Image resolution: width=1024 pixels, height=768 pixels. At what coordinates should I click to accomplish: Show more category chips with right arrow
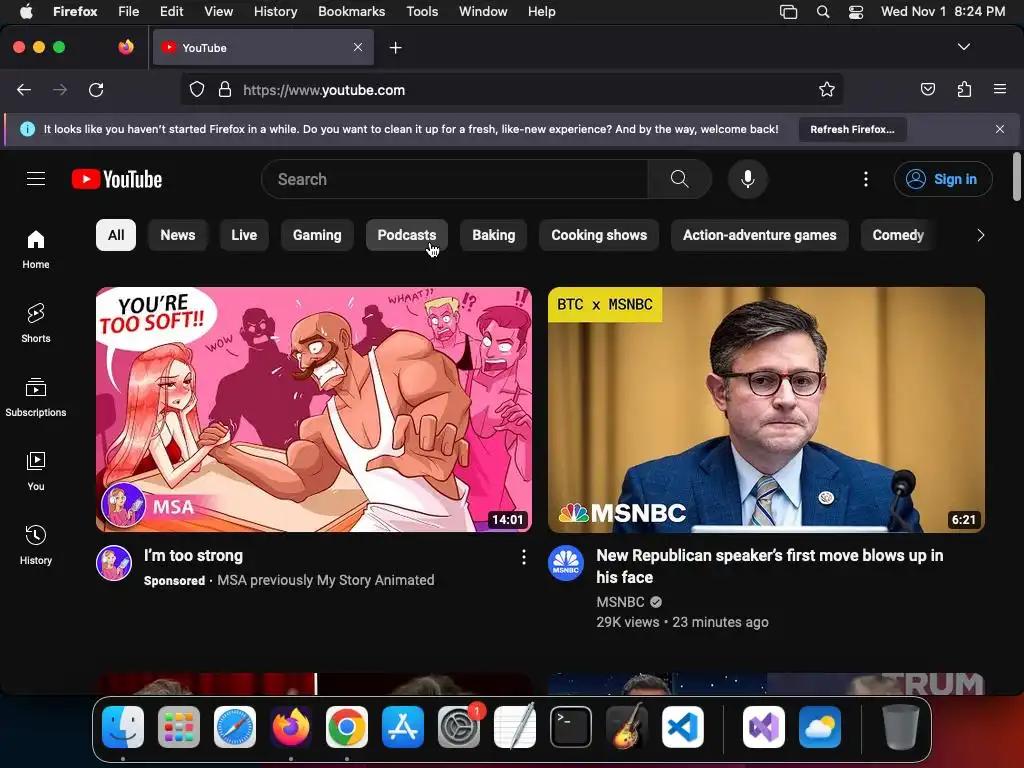[x=980, y=235]
